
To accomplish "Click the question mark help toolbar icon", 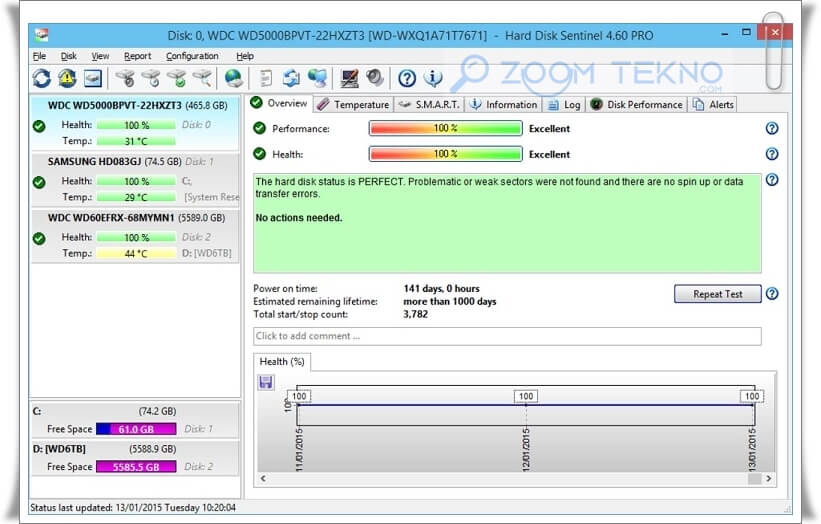I will click(x=407, y=79).
